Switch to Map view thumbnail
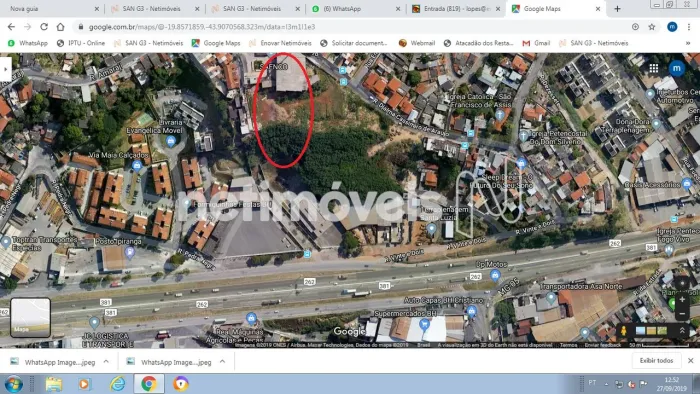This screenshot has height=394, width=700. click(30, 318)
